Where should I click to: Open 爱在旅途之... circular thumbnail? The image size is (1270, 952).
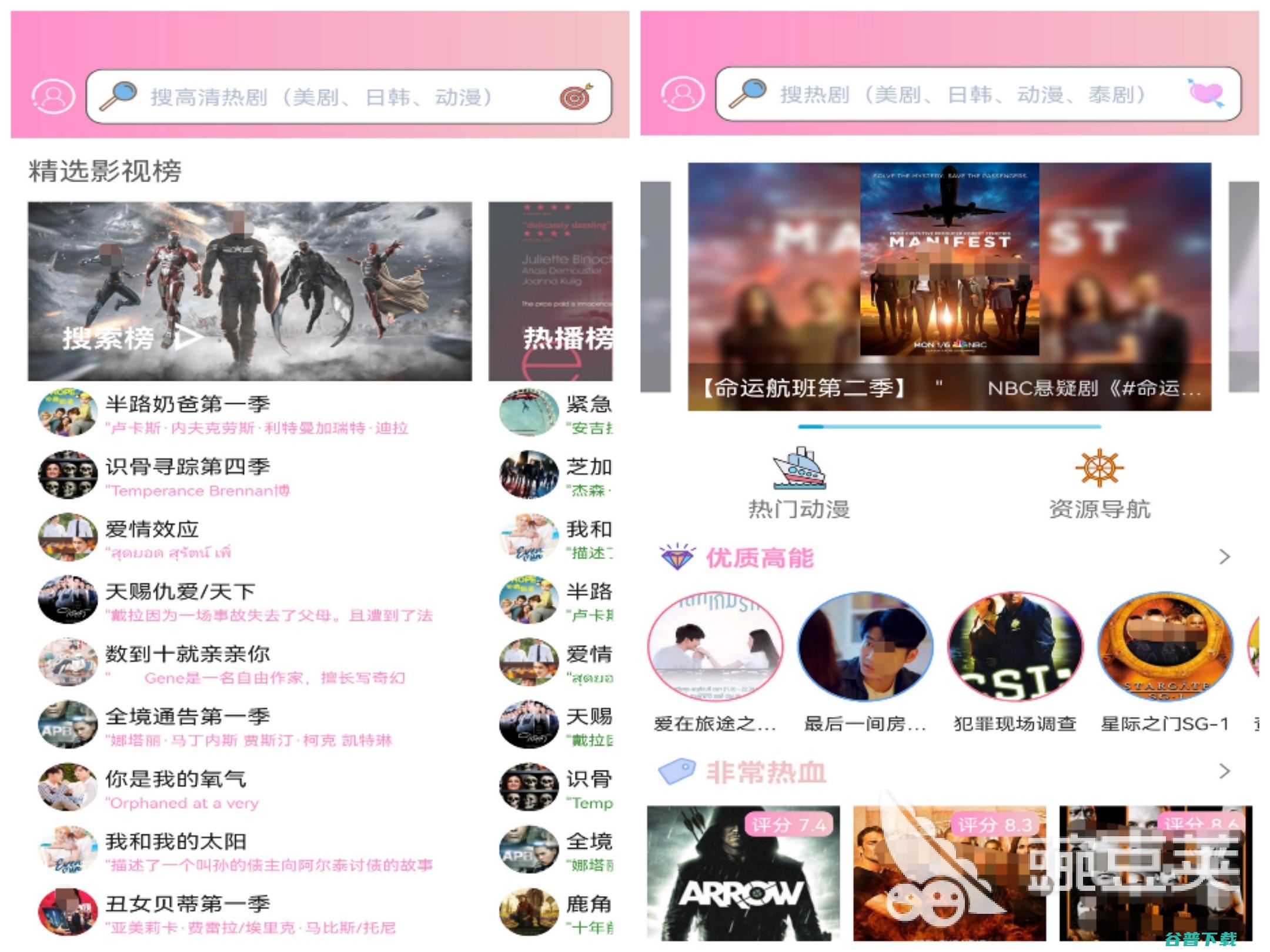click(x=716, y=646)
